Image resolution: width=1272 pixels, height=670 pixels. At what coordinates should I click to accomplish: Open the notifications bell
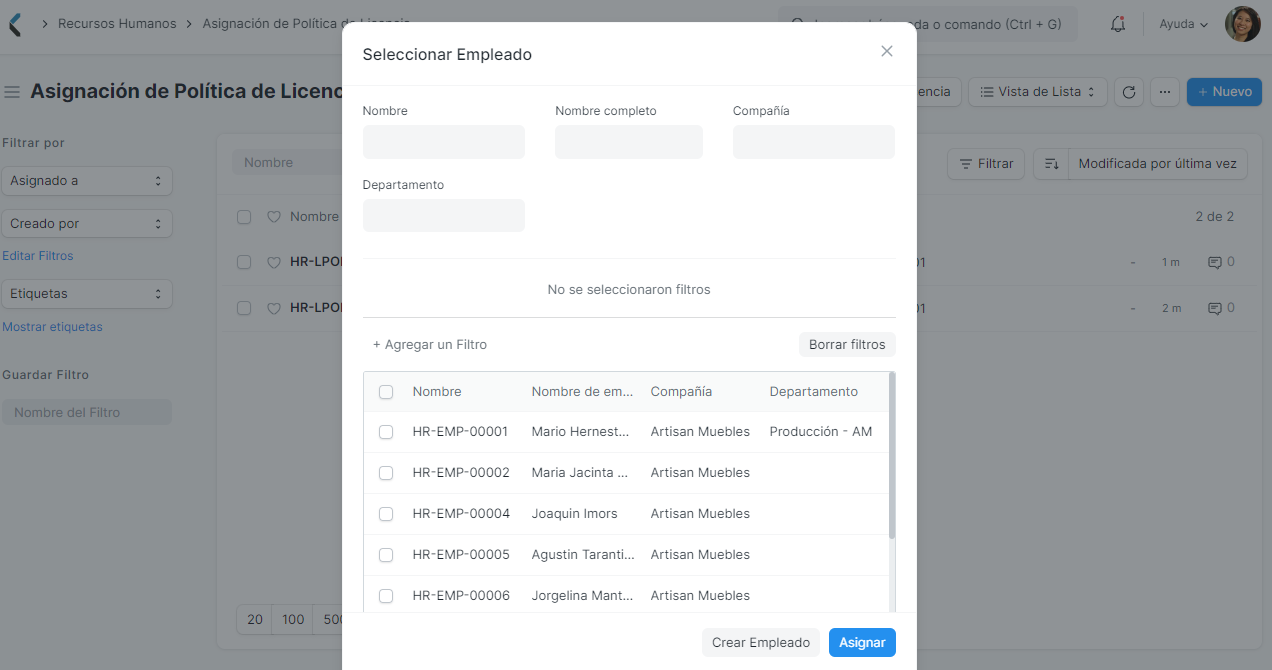coord(1118,23)
